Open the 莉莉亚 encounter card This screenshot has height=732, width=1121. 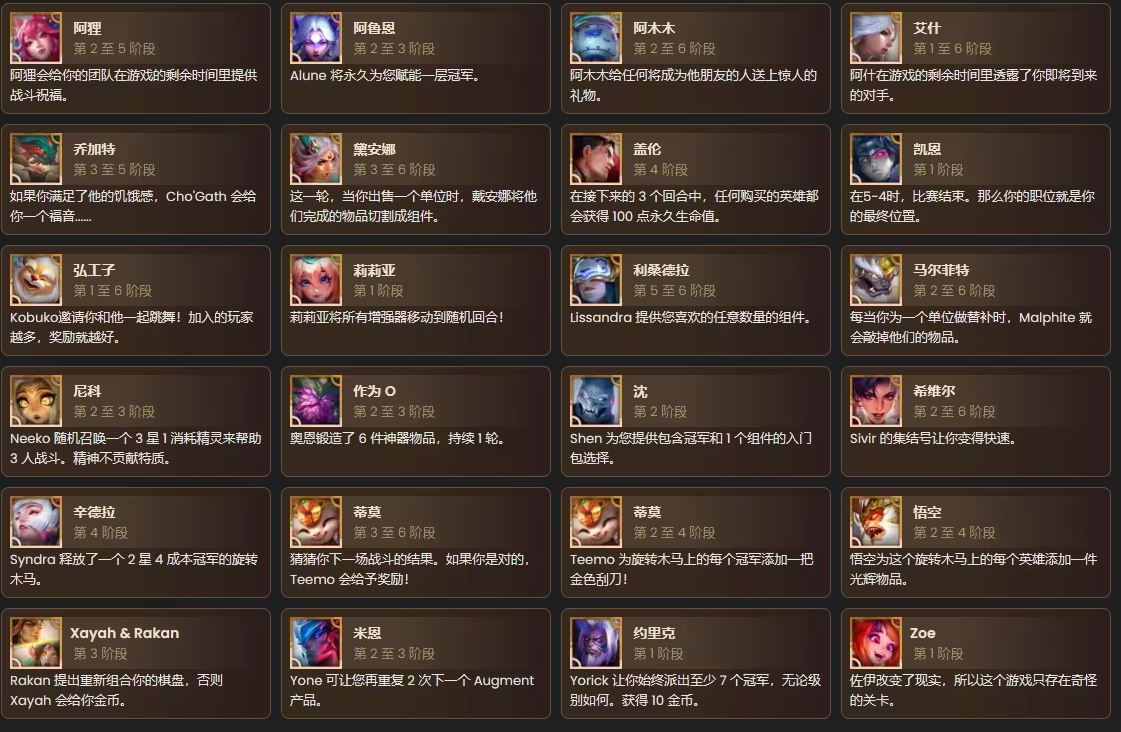click(x=415, y=300)
